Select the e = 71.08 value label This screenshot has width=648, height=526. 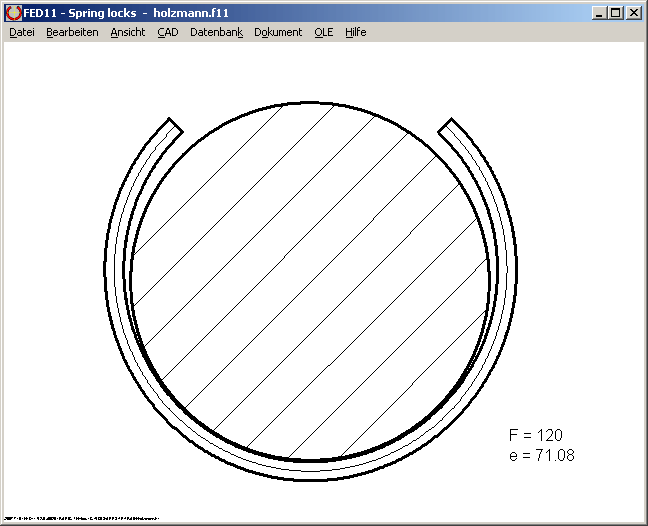(541, 455)
